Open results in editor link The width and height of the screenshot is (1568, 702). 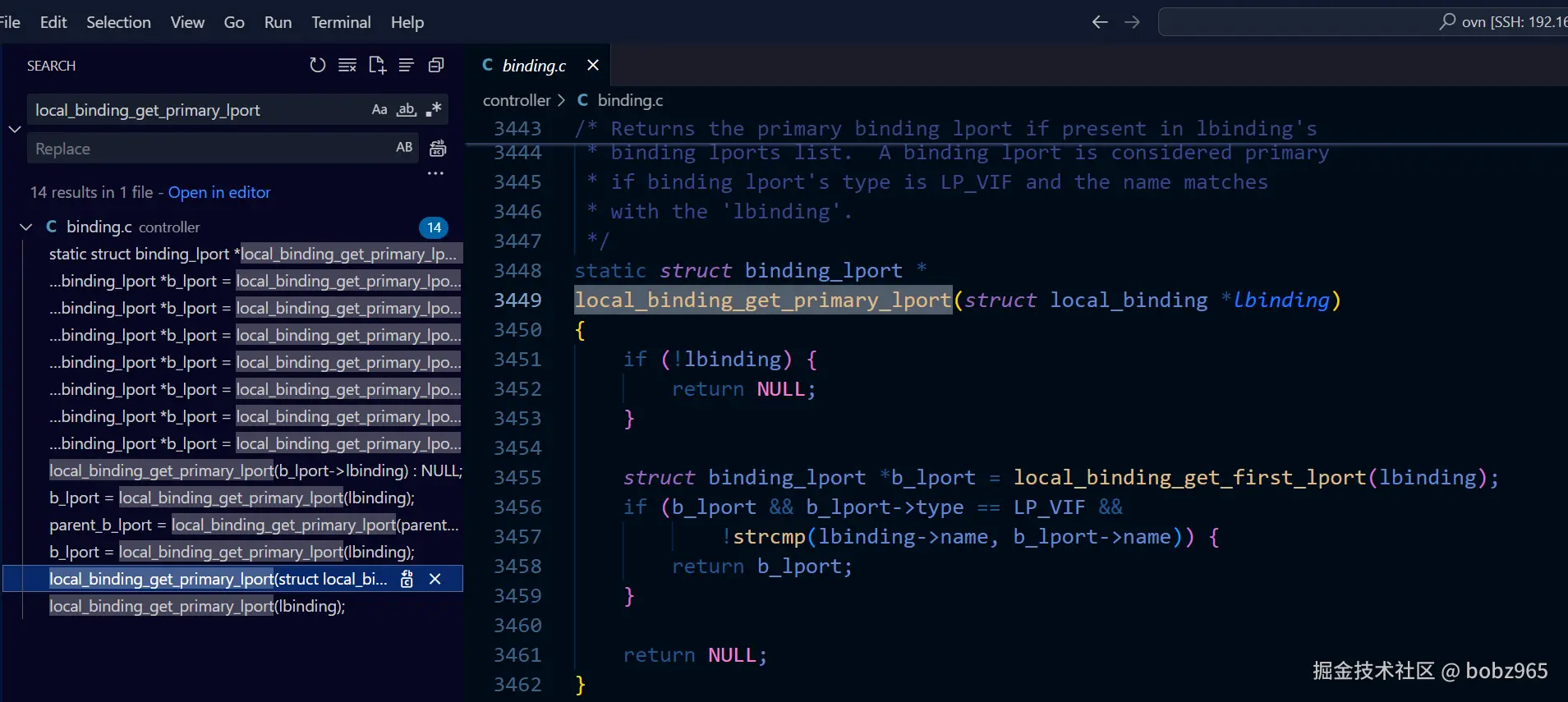coord(219,192)
